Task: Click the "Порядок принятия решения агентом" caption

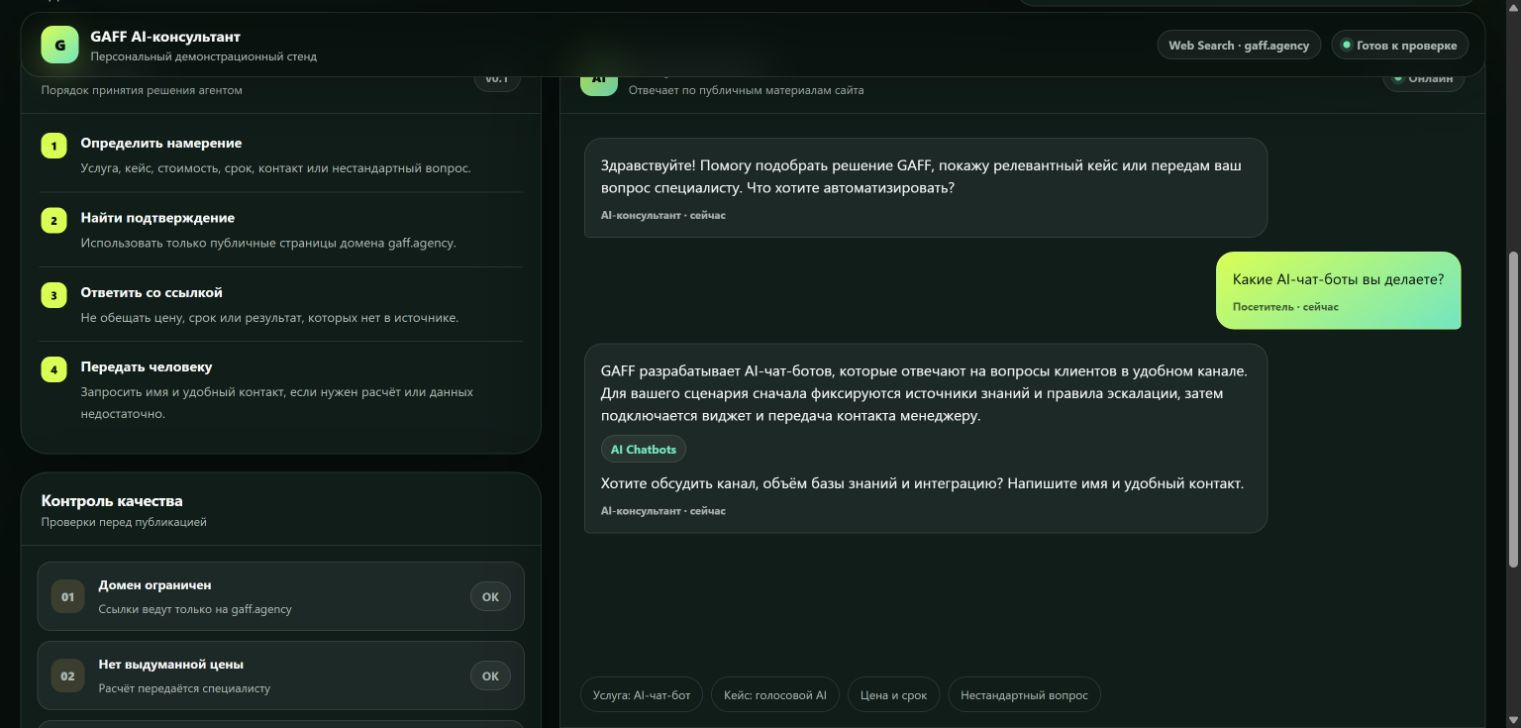Action: click(x=141, y=90)
